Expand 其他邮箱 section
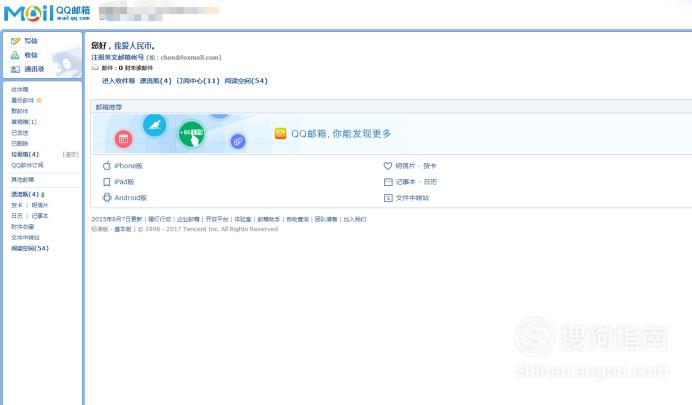 point(23,180)
